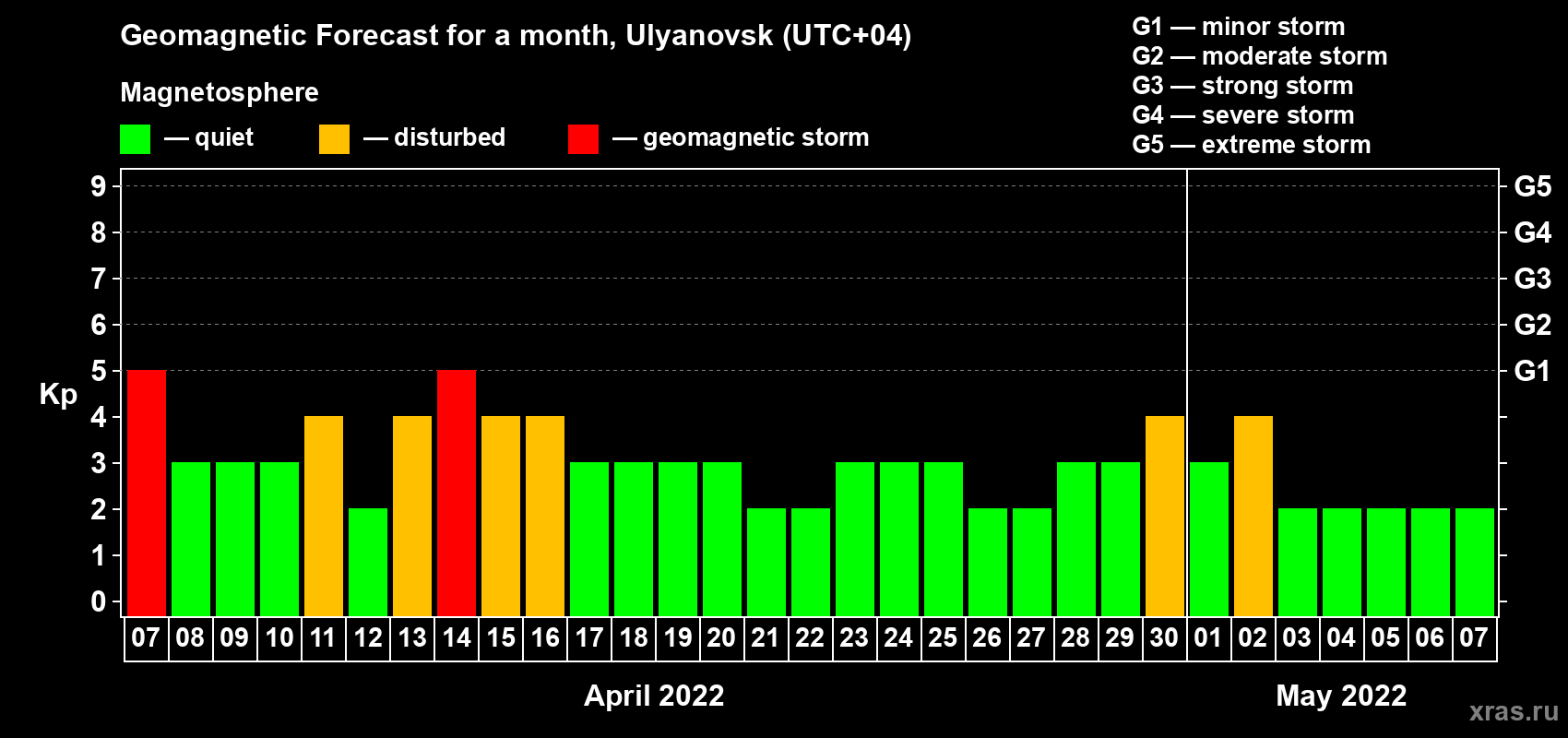
Task: Click date cell 06 on the axis
Action: coord(1431,638)
